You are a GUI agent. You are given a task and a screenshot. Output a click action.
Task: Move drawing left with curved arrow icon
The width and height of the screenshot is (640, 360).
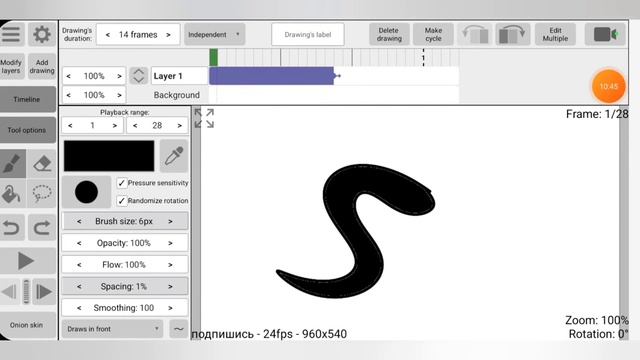476,34
